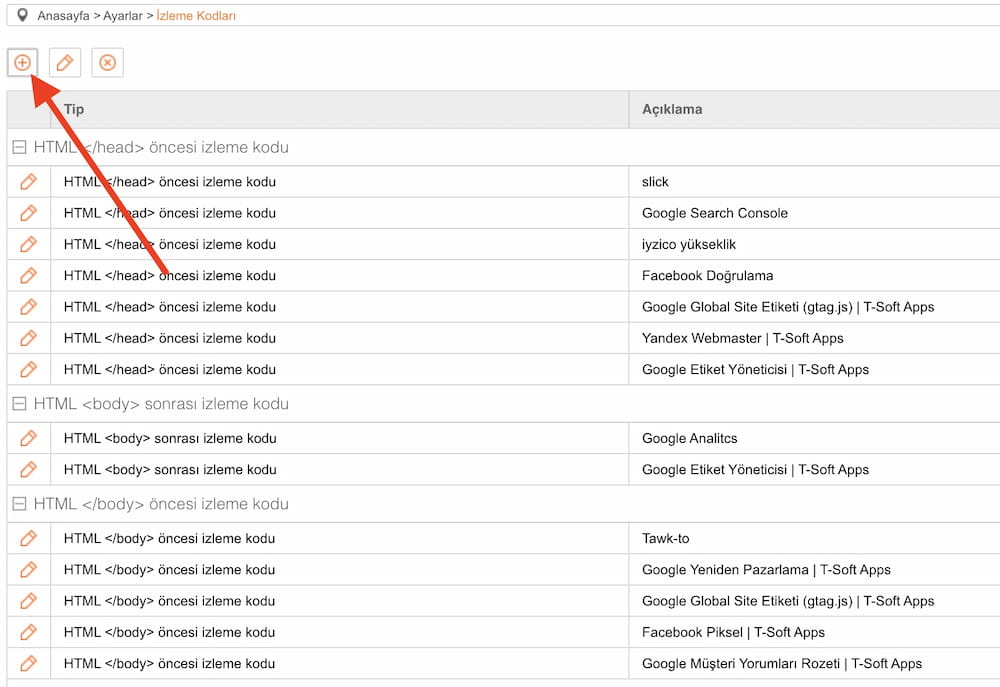Viewport: 1000px width, 687px height.
Task: Navigate to Ayarlar via the breadcrumb
Action: (126, 16)
